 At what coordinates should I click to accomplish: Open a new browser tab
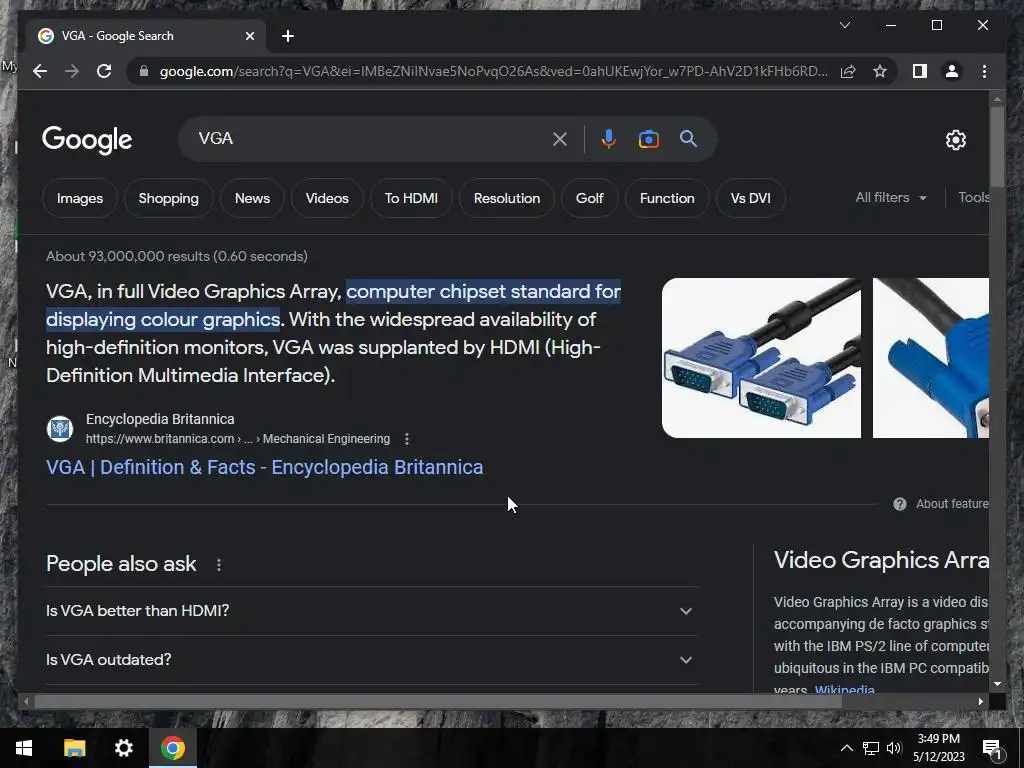point(287,36)
